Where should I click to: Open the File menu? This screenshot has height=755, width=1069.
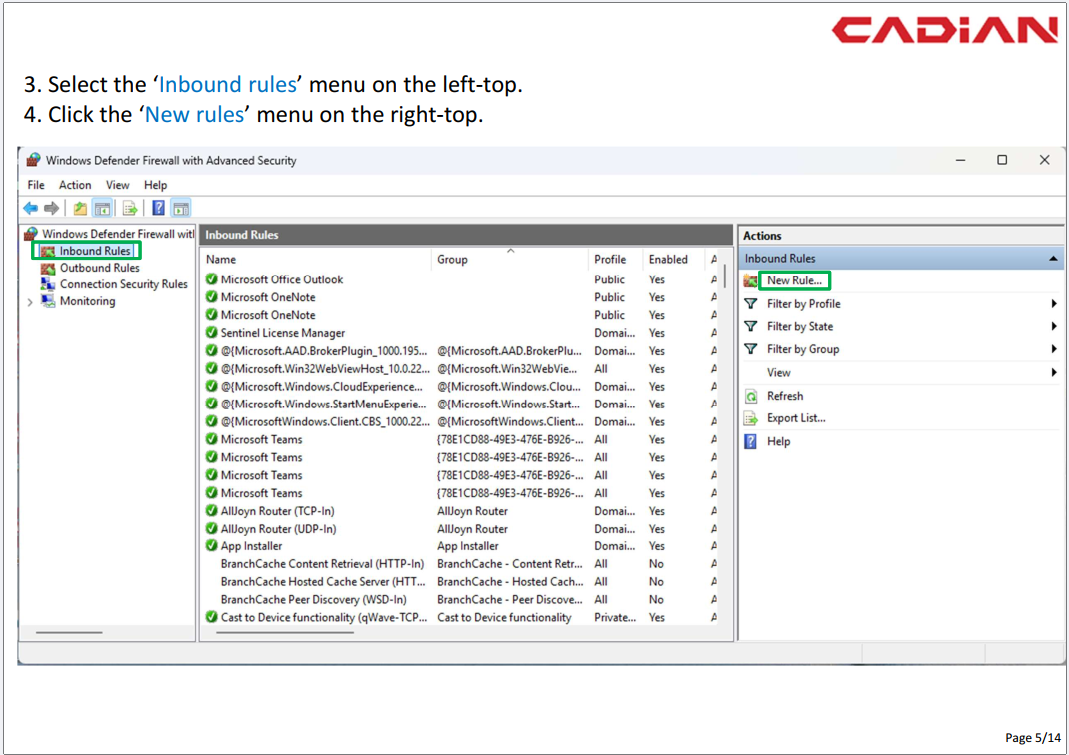click(x=36, y=185)
